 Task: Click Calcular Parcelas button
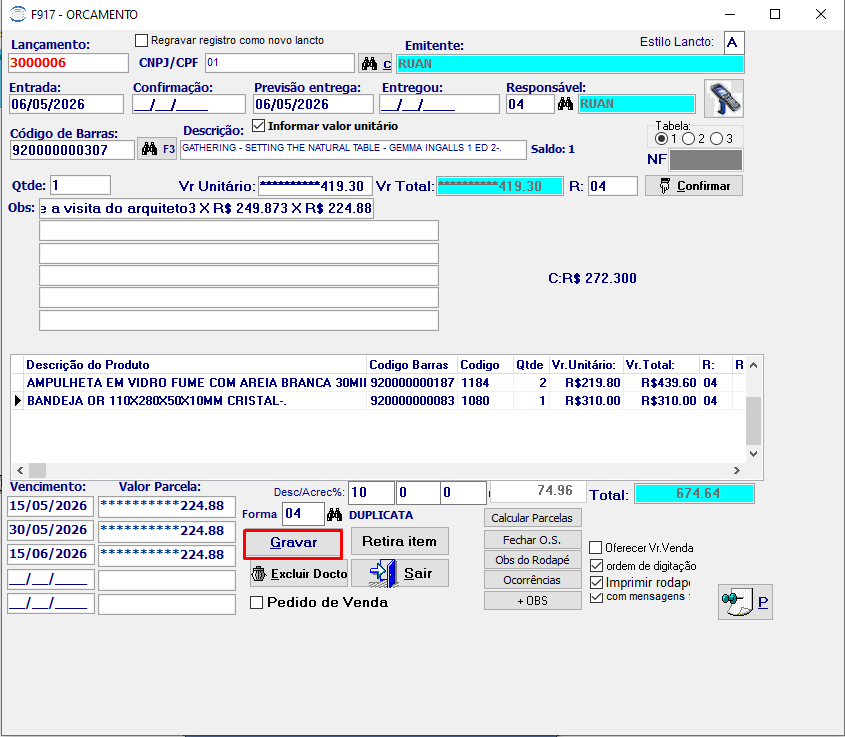coord(532,518)
